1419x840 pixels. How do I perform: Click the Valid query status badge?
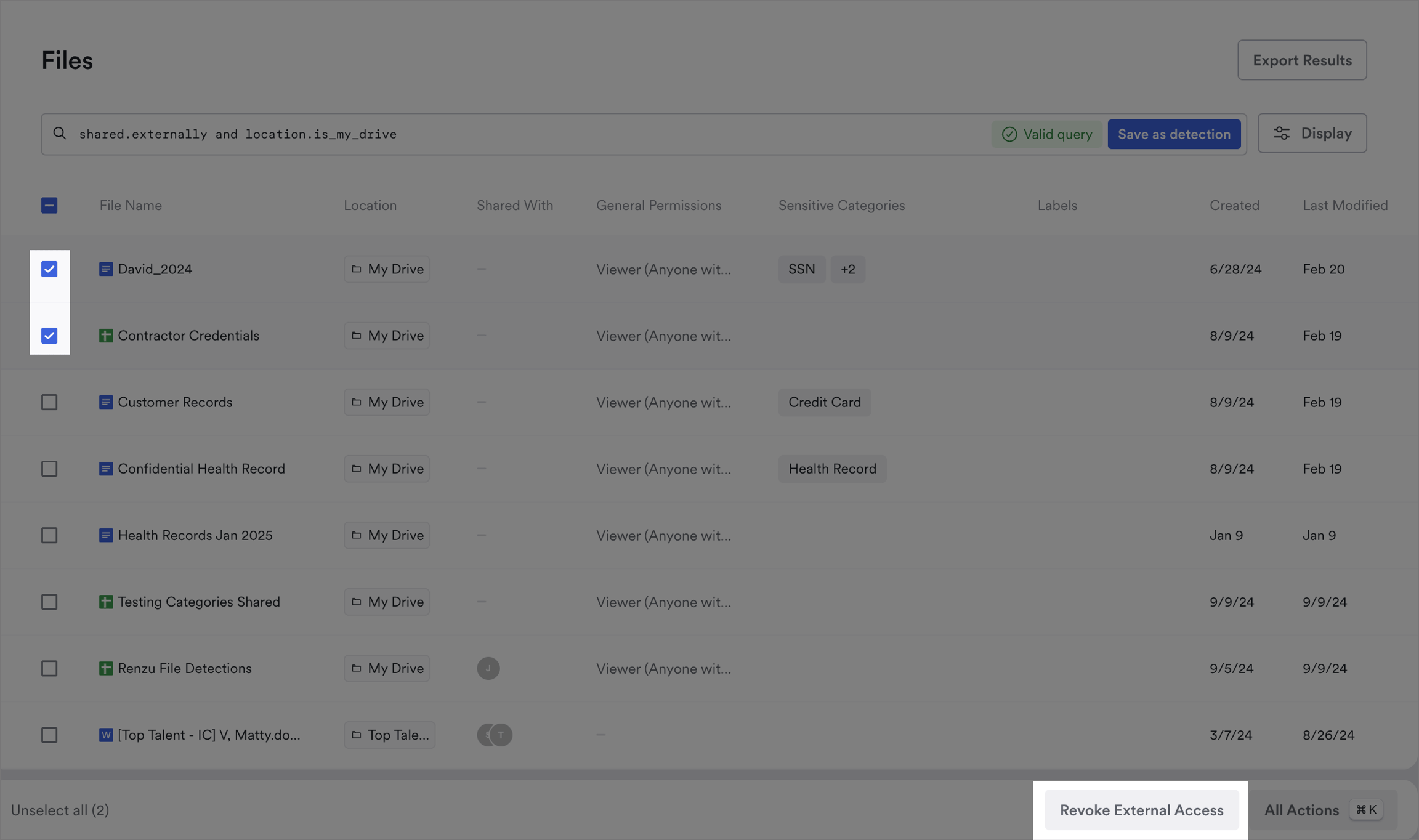[x=1046, y=134]
